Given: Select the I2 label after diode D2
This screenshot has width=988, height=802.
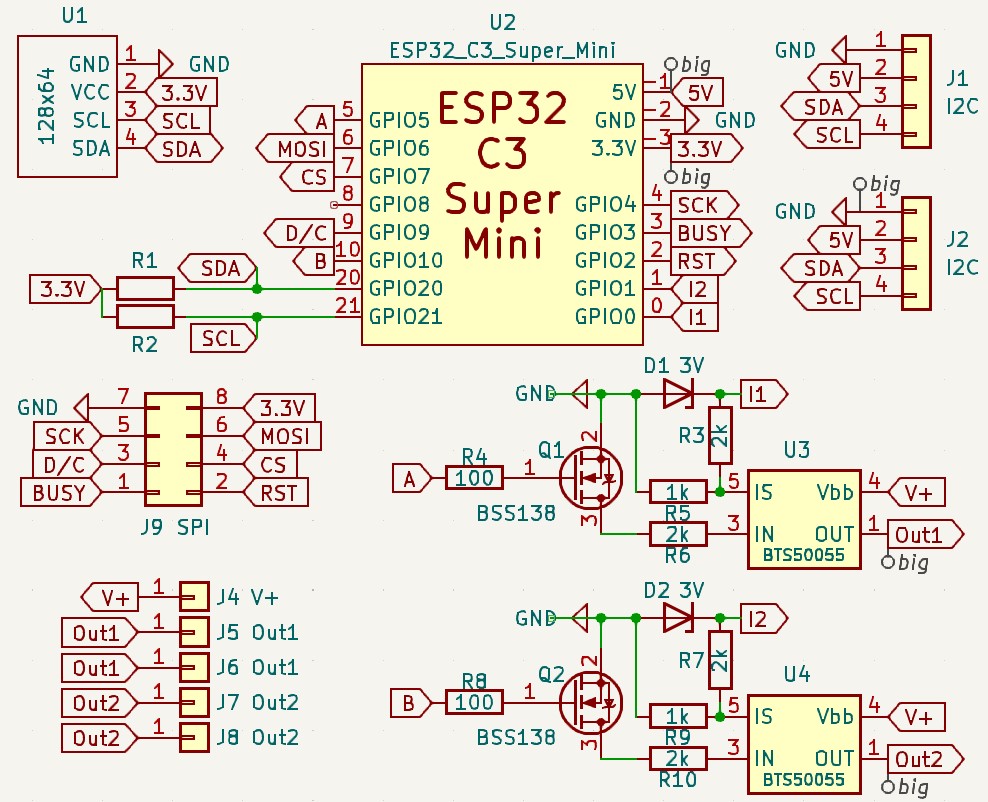Looking at the screenshot, I should pos(764,619).
